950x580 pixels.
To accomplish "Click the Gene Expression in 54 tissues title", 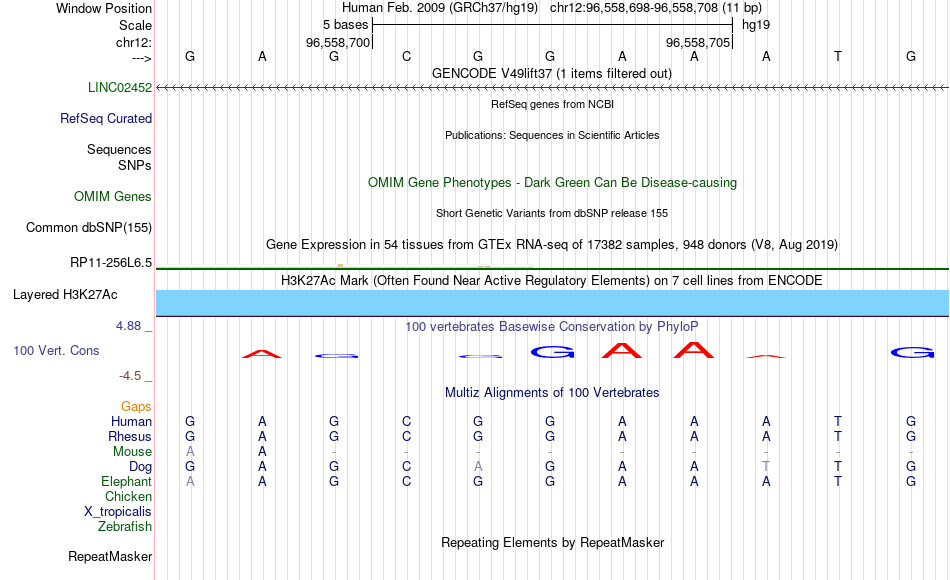I will click(552, 245).
